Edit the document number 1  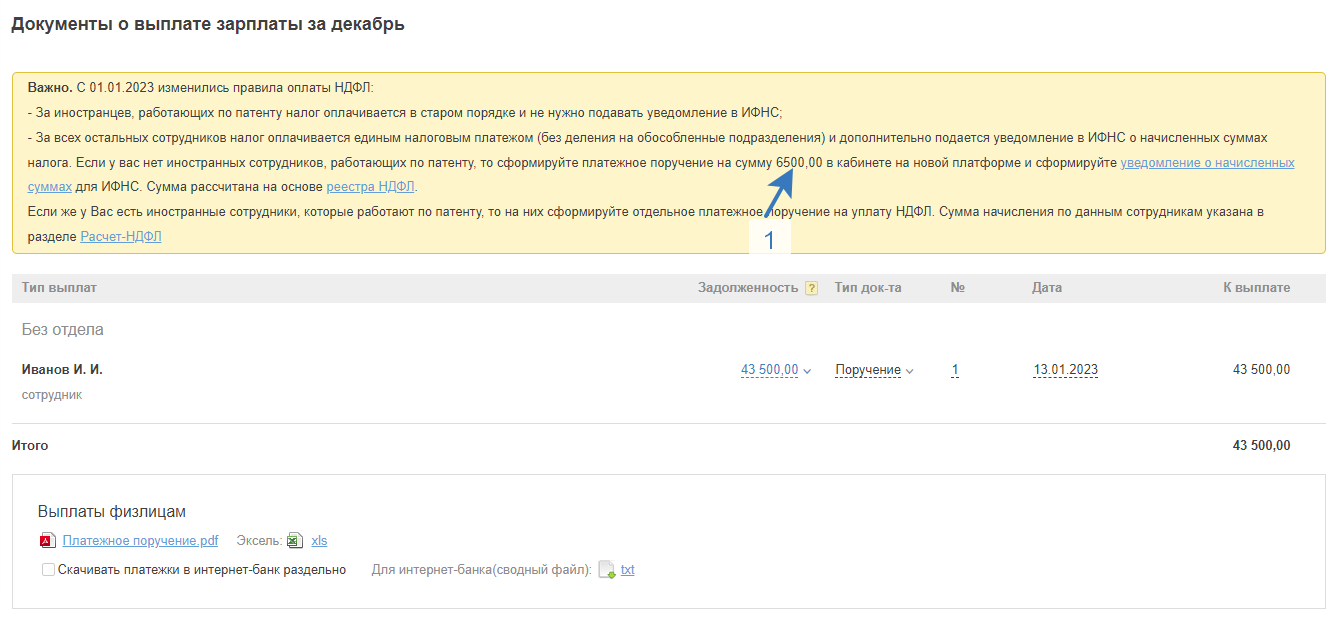[955, 370]
